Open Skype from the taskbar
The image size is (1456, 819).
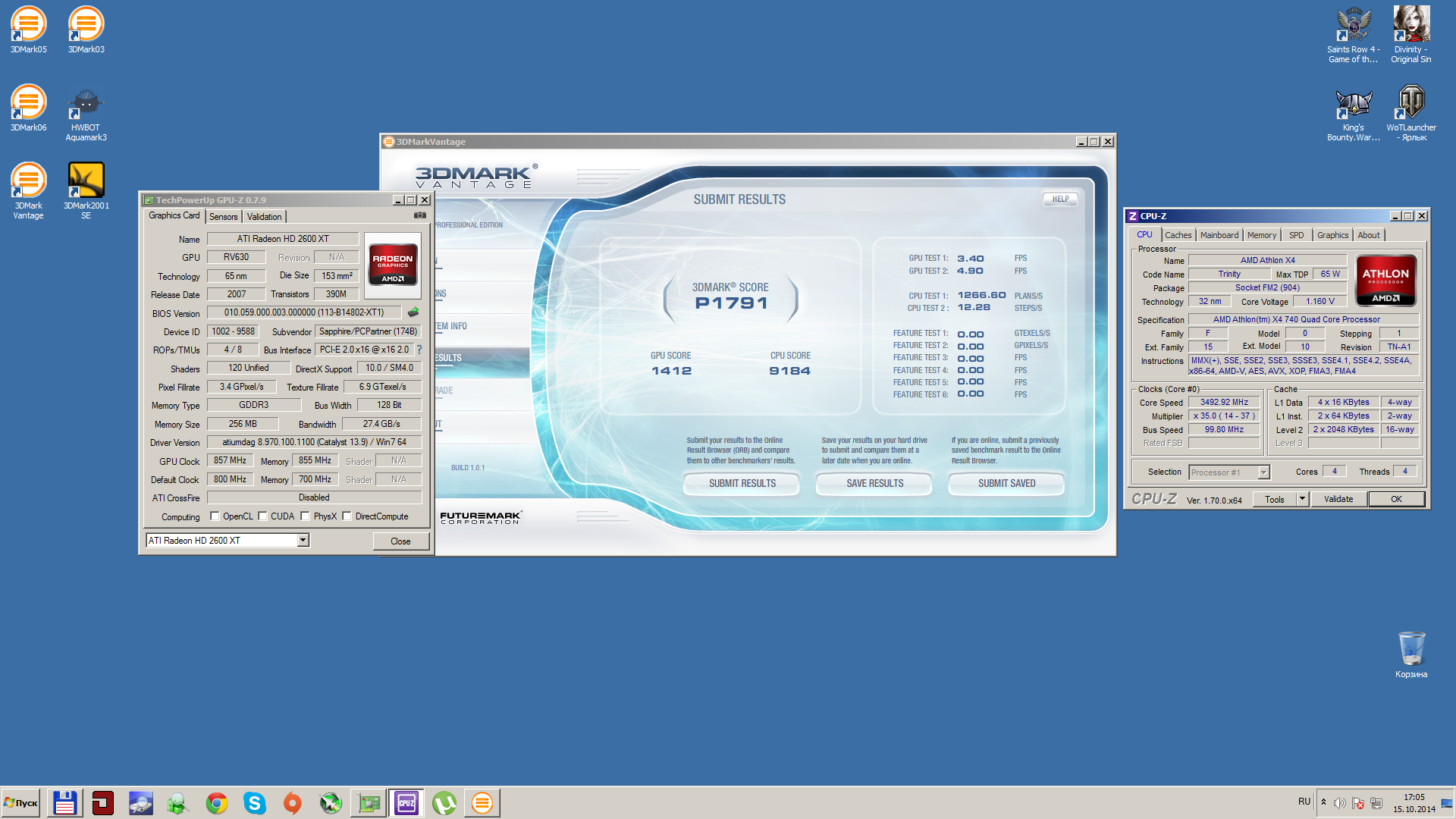254,802
